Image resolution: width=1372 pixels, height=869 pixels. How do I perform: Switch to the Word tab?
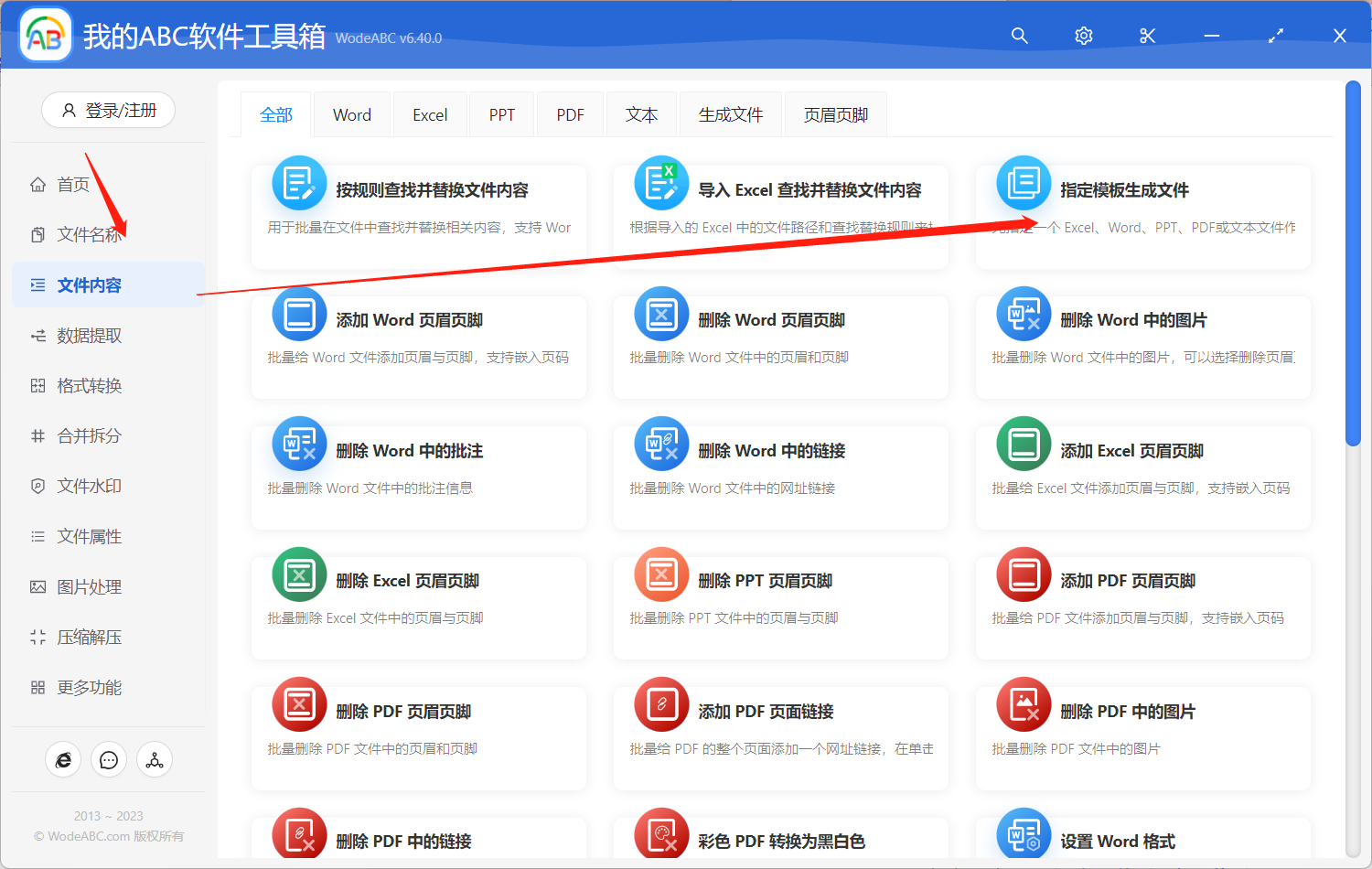coord(351,113)
